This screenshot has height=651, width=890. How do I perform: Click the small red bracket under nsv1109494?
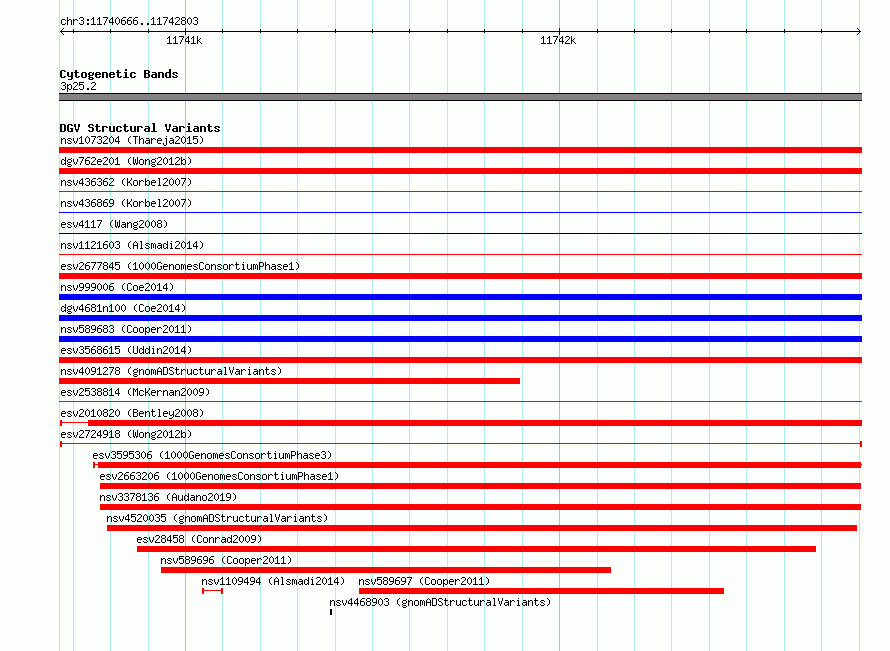[x=212, y=591]
